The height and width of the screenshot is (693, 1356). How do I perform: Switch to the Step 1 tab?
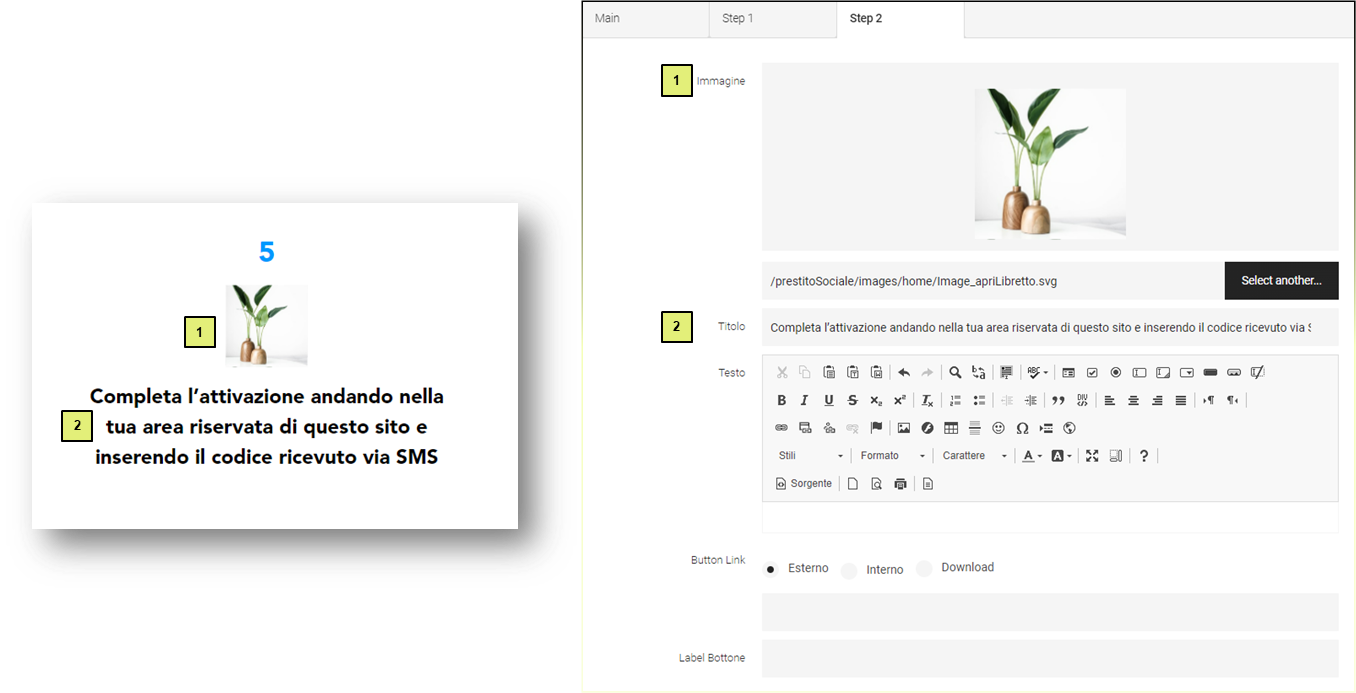point(773,18)
